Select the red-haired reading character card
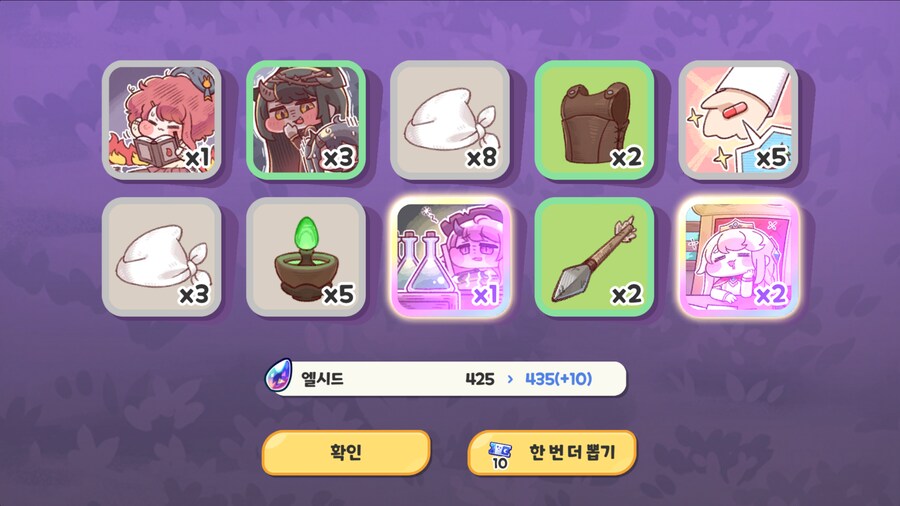 (162, 120)
